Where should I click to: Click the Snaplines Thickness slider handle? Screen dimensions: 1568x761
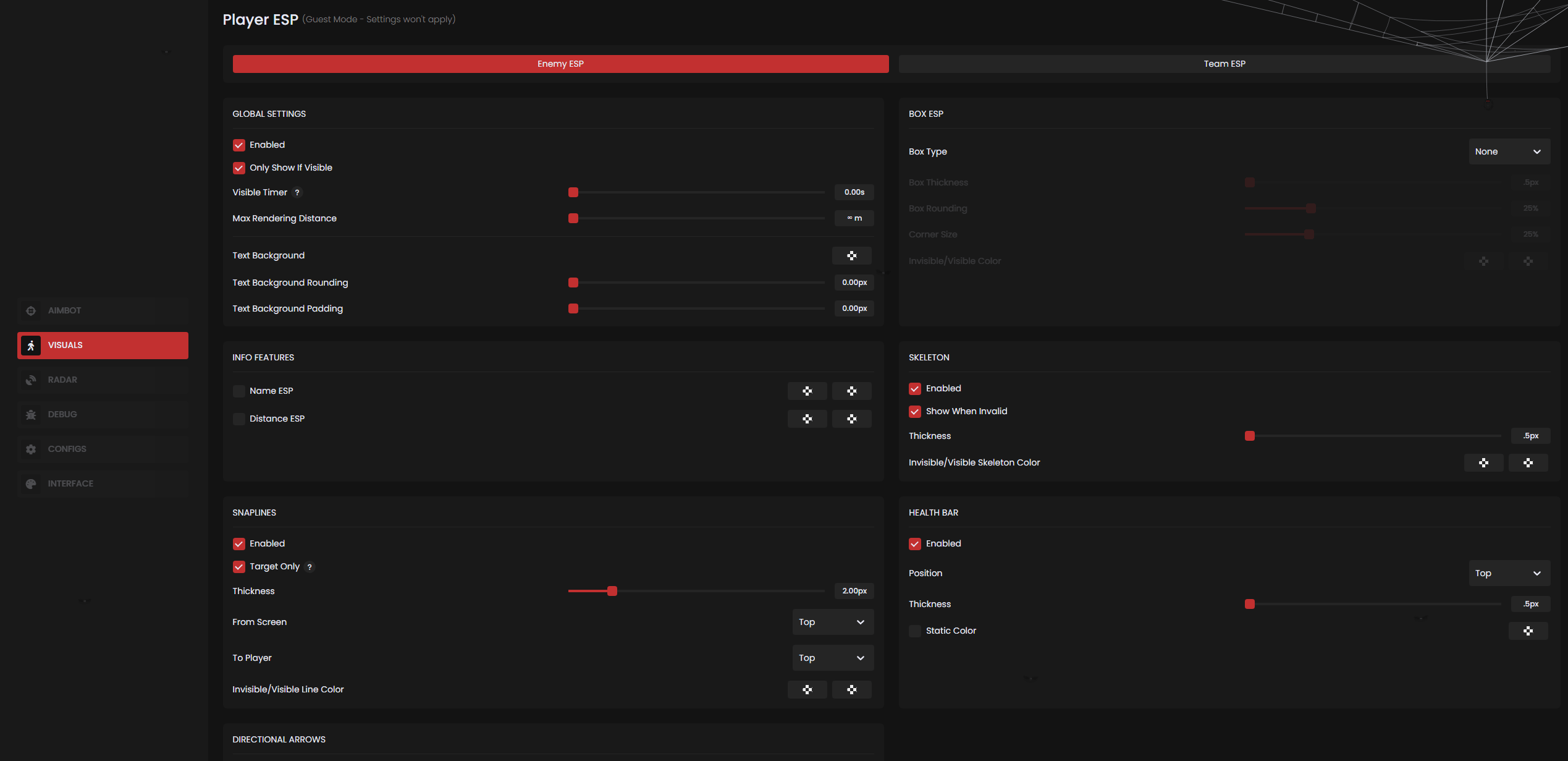click(612, 591)
